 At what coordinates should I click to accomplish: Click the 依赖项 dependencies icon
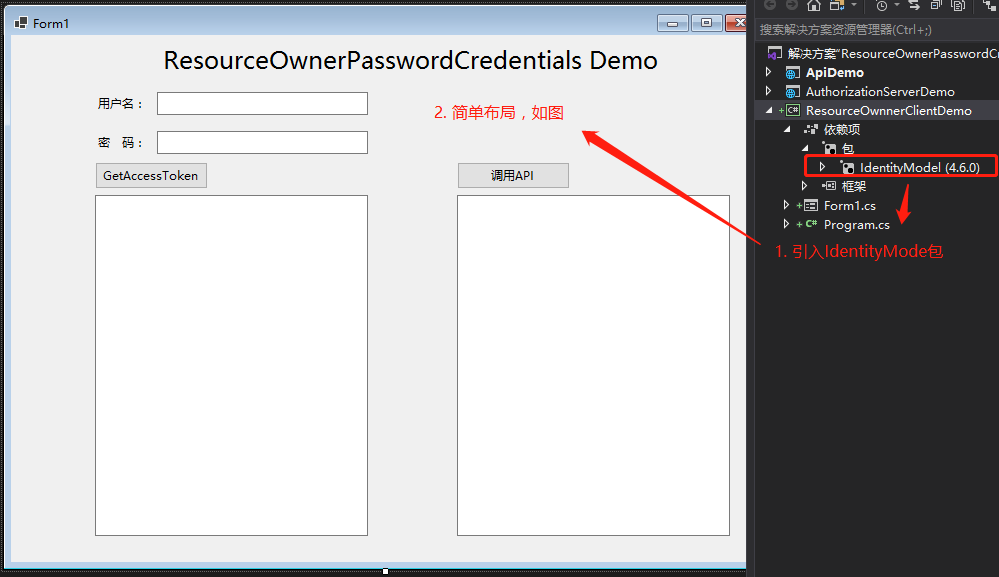[x=810, y=129]
